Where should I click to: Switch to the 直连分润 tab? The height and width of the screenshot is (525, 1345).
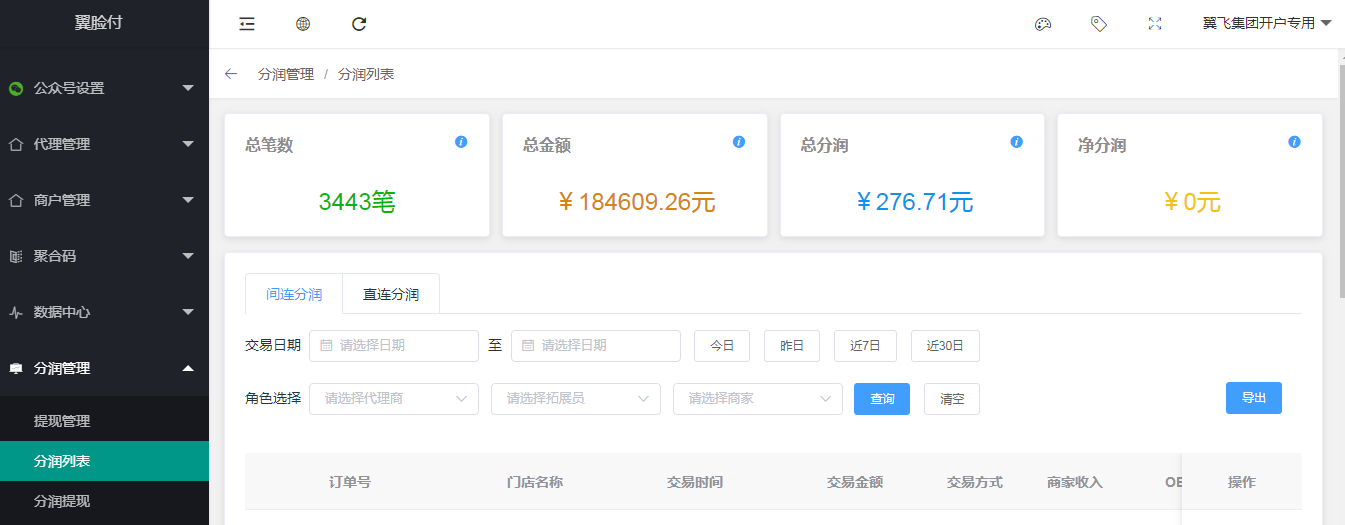[391, 294]
